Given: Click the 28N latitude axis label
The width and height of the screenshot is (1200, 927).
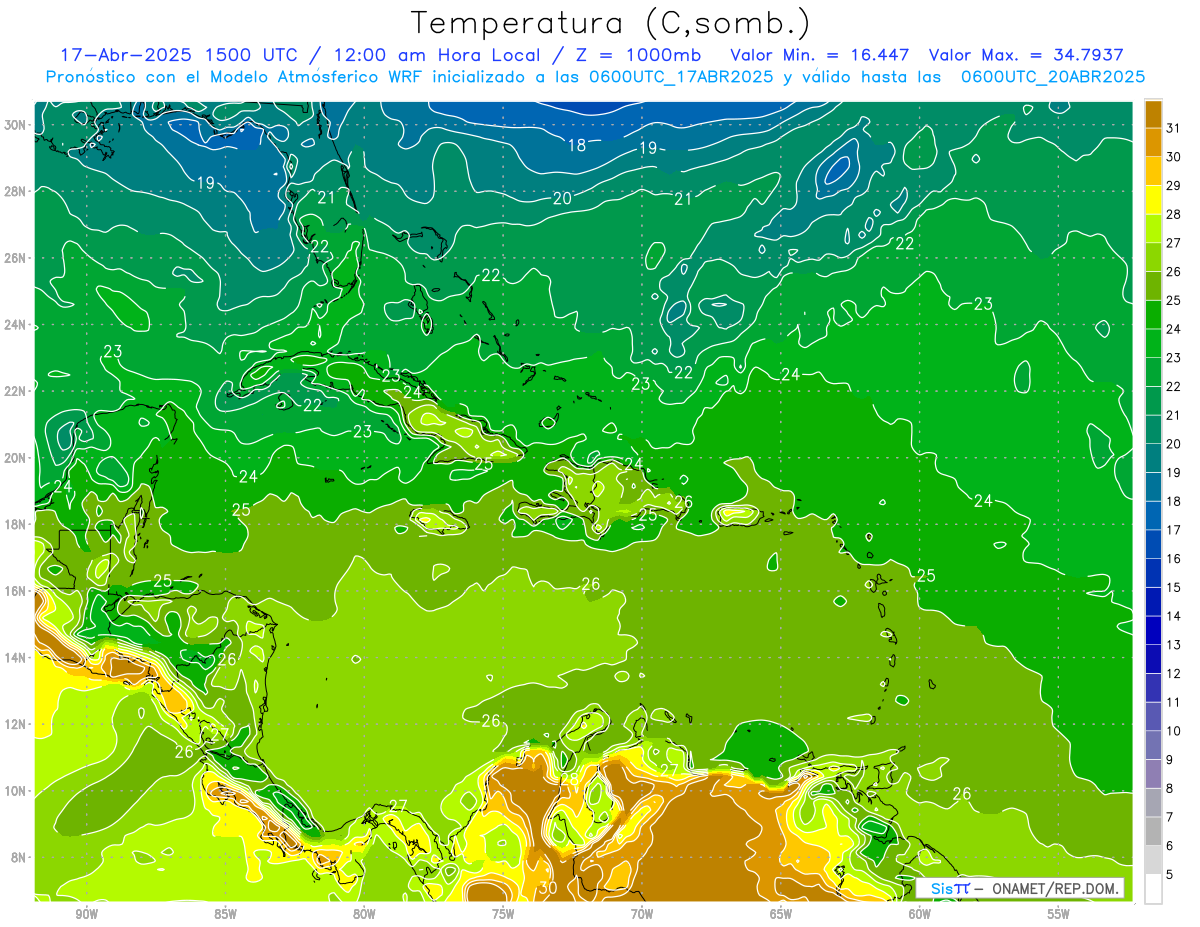Looking at the screenshot, I should pyautogui.click(x=16, y=191).
